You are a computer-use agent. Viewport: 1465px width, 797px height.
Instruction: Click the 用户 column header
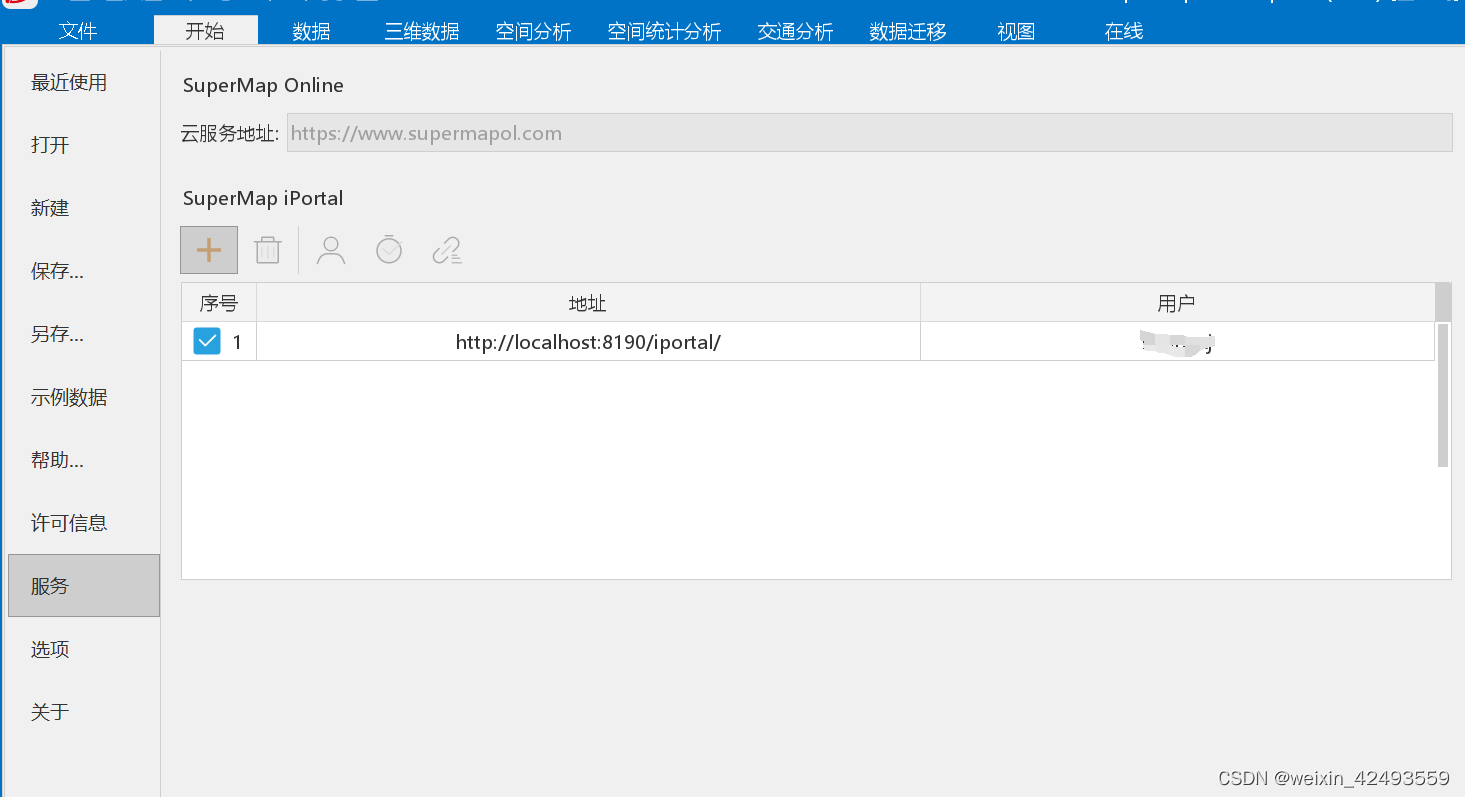(x=1177, y=303)
